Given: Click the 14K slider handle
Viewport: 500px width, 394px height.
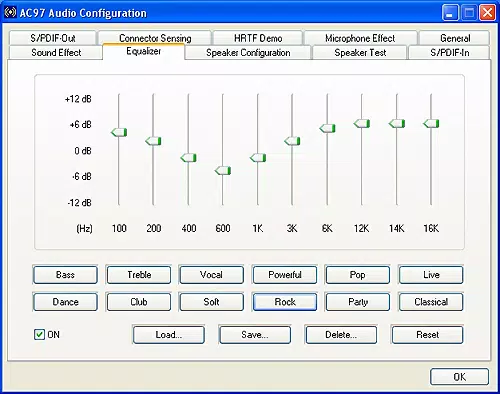Looking at the screenshot, I should tap(397, 124).
